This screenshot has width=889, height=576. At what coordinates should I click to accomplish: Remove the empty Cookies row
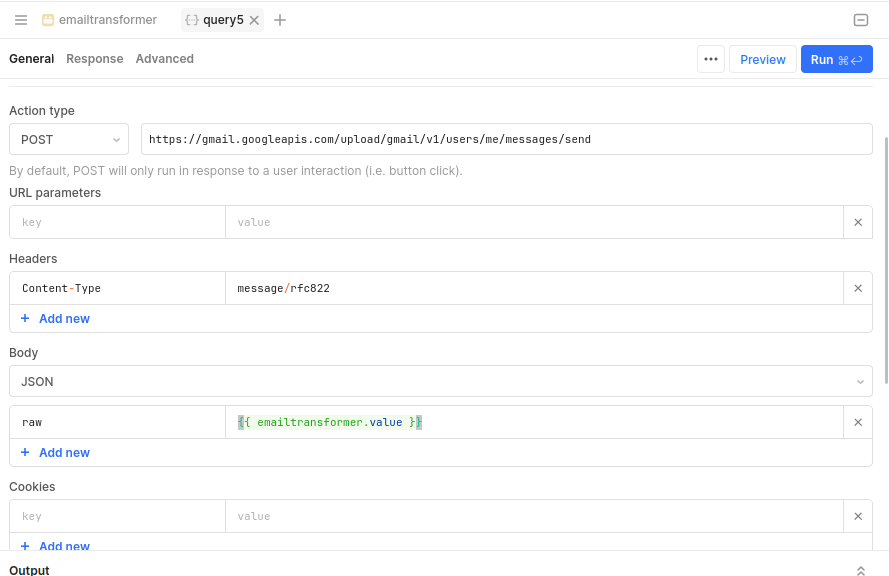857,515
